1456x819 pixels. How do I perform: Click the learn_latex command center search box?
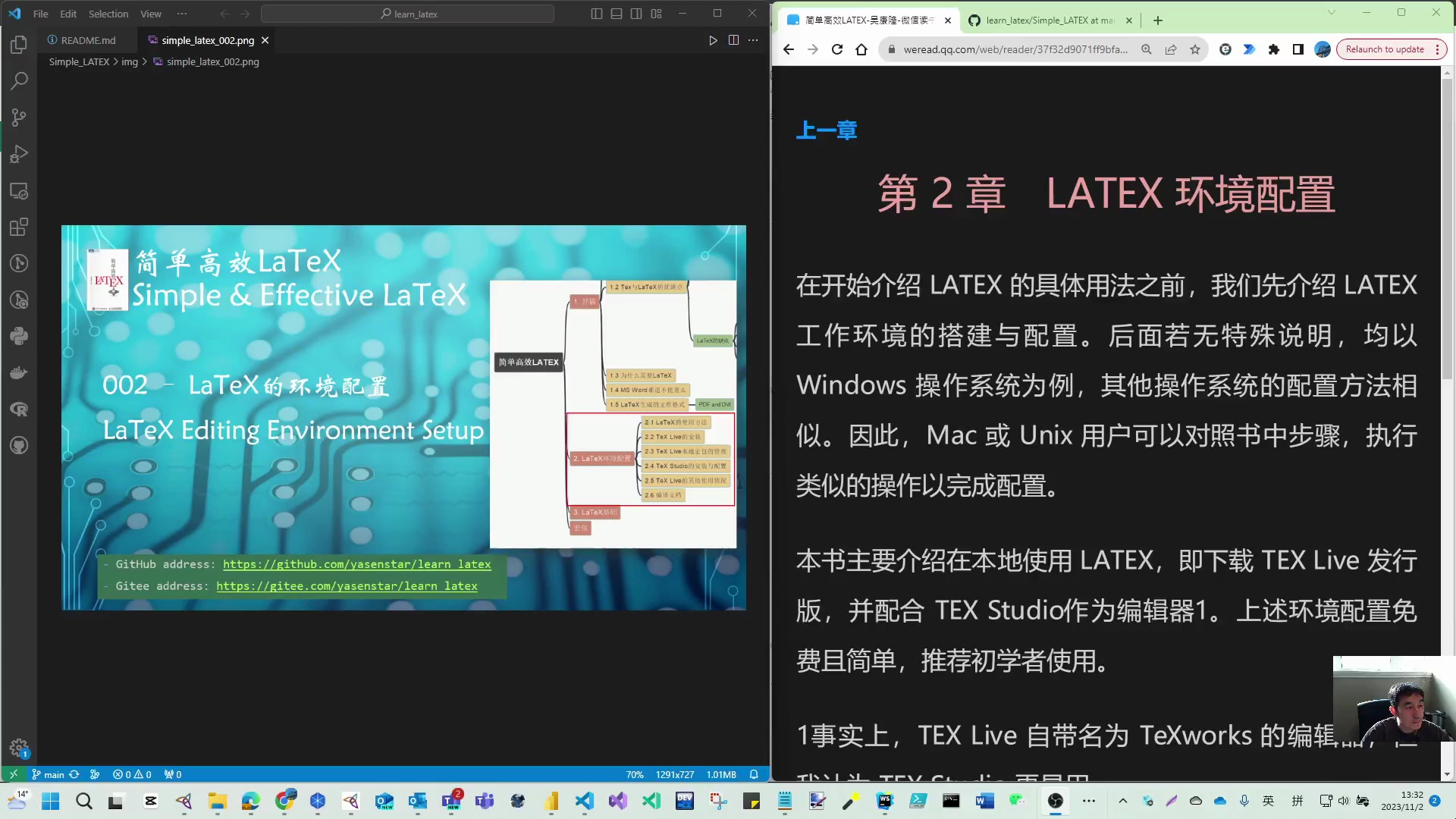click(407, 14)
